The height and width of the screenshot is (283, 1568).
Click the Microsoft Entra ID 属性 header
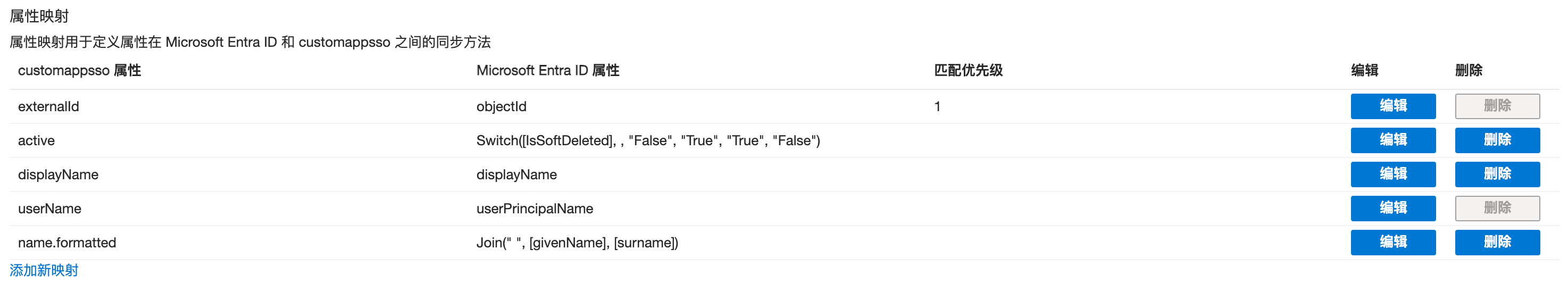[x=547, y=71]
